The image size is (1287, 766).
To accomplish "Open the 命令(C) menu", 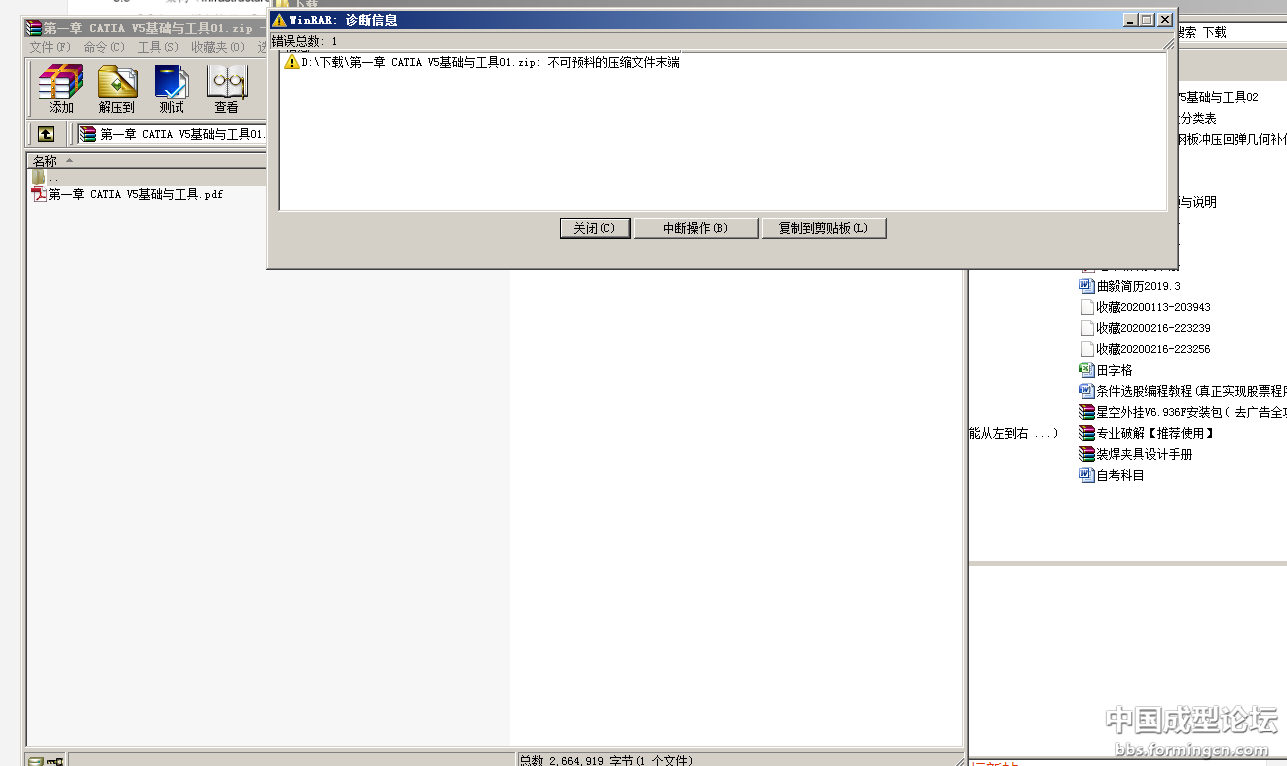I will click(104, 47).
